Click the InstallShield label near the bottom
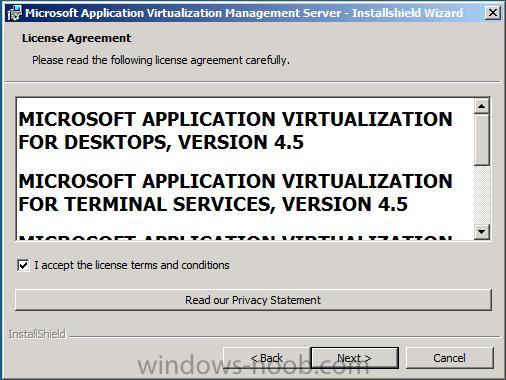This screenshot has height=380, width=506. (x=37, y=334)
